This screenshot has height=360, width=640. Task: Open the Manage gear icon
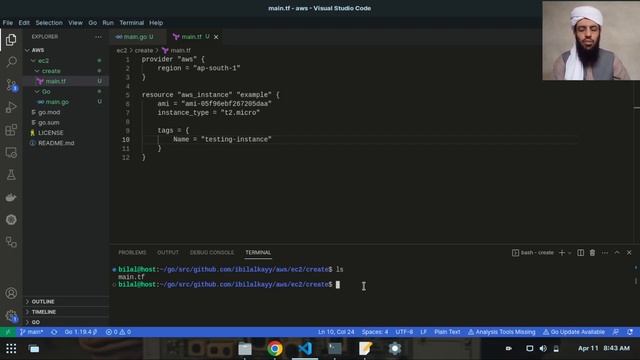(x=11, y=315)
